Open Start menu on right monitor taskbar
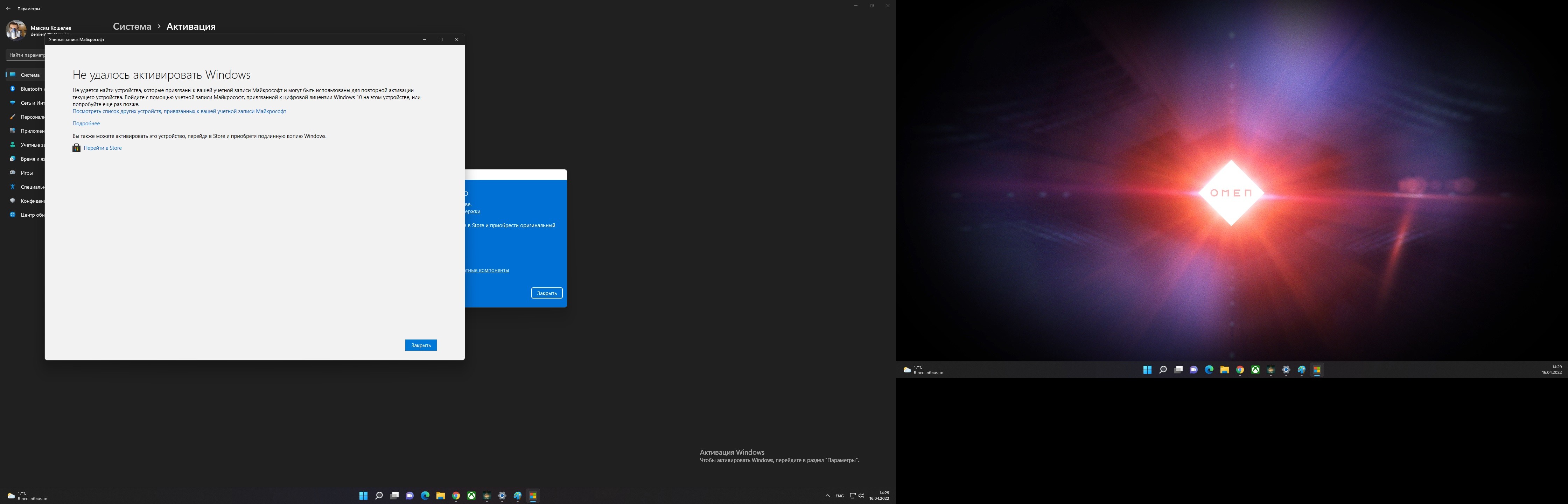Image resolution: width=1568 pixels, height=504 pixels. pos(1147,370)
